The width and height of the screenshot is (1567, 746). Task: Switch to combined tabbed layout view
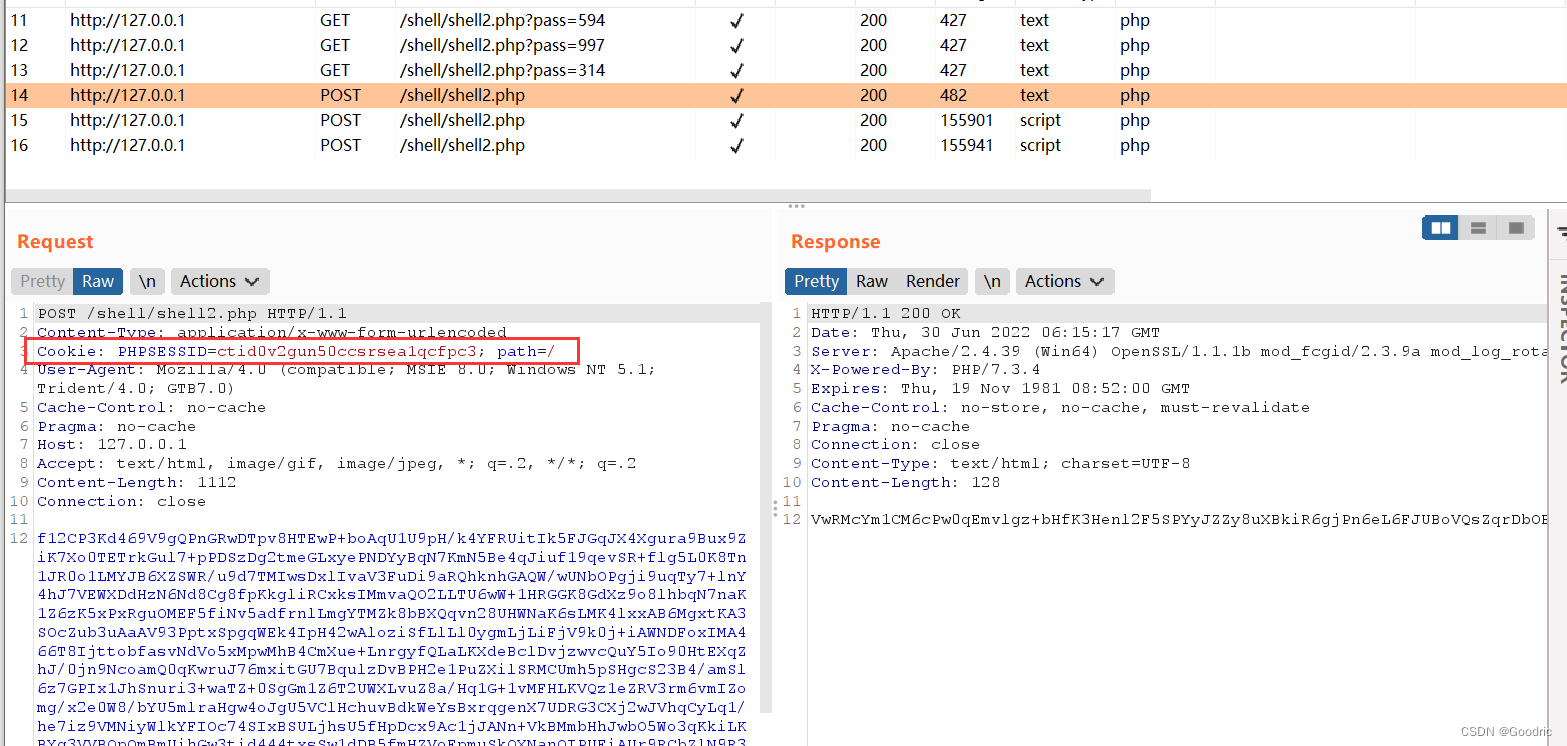tap(1516, 228)
